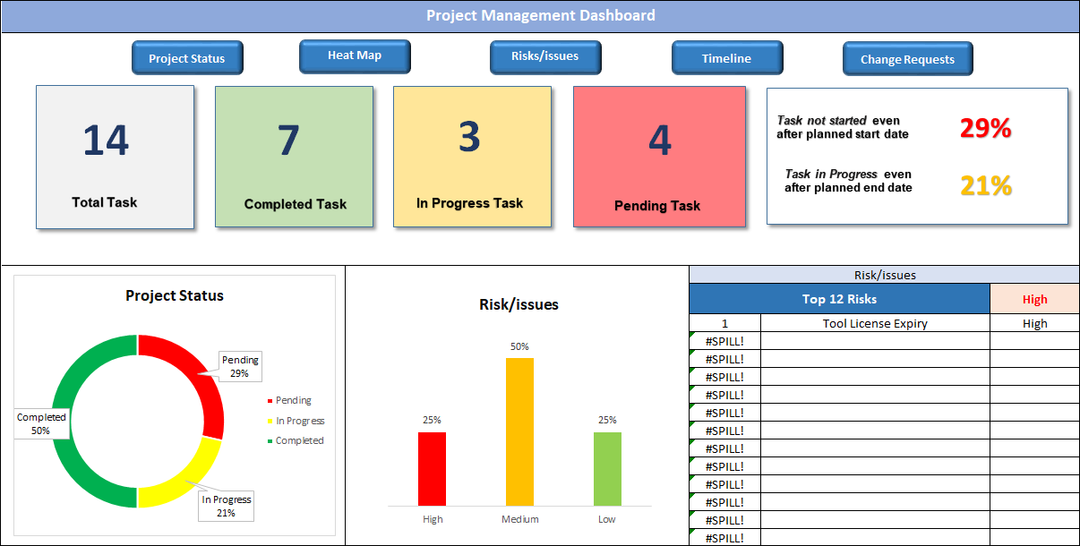
Task: Click the orange Medium bar in Risk/issues chart
Action: click(x=519, y=431)
